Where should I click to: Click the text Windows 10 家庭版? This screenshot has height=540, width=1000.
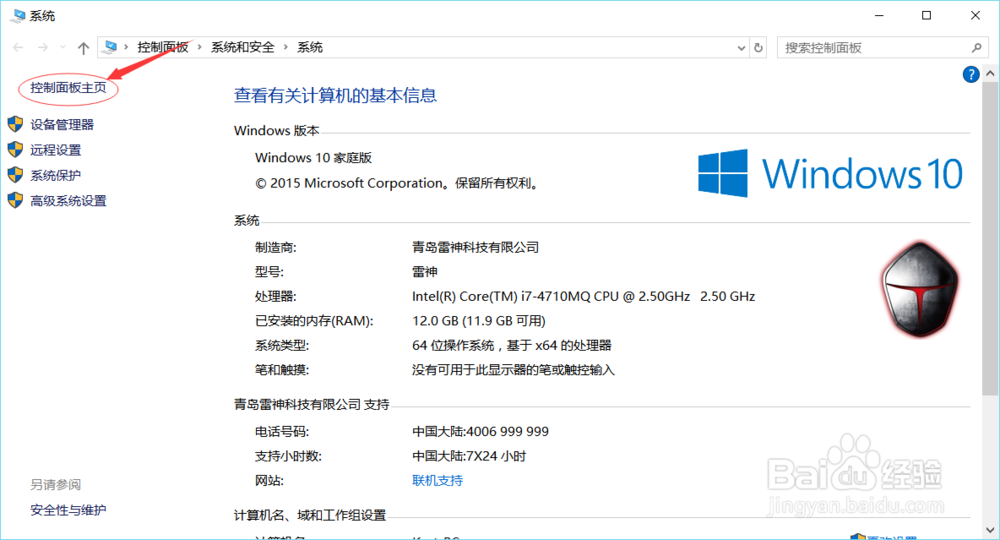point(313,157)
